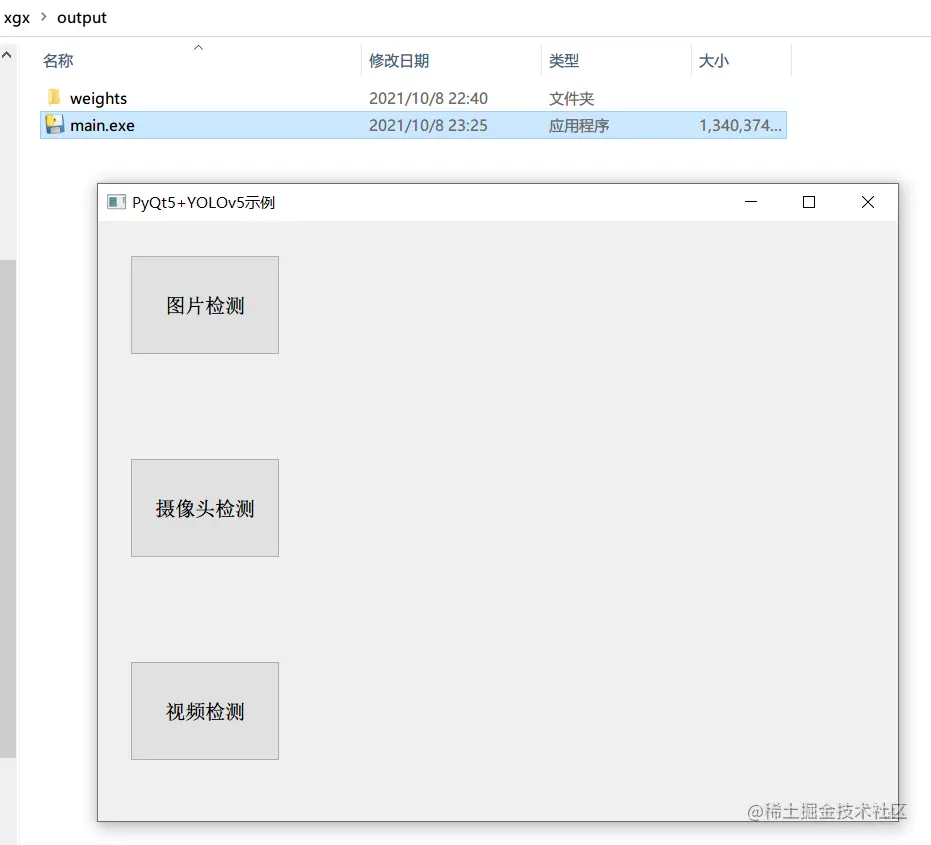Image resolution: width=931 pixels, height=845 pixels.
Task: Click the PyQt5+YOLOv5示例 title text
Action: (204, 202)
